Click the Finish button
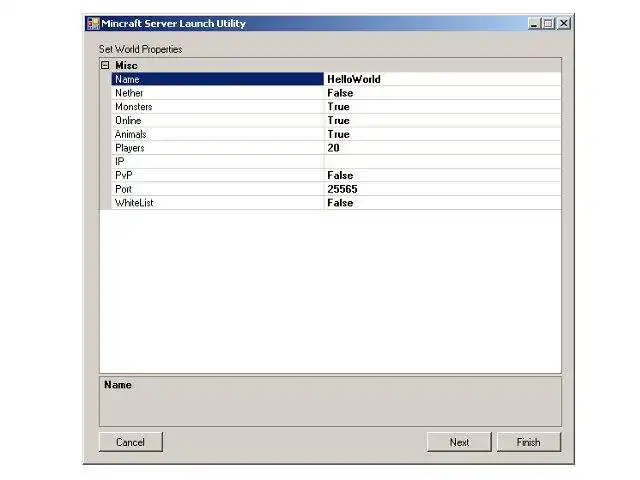 pyautogui.click(x=529, y=442)
